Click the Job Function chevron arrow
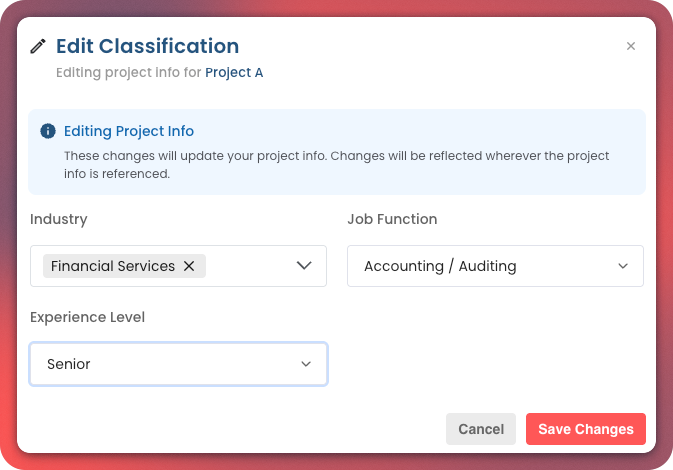 [623, 266]
